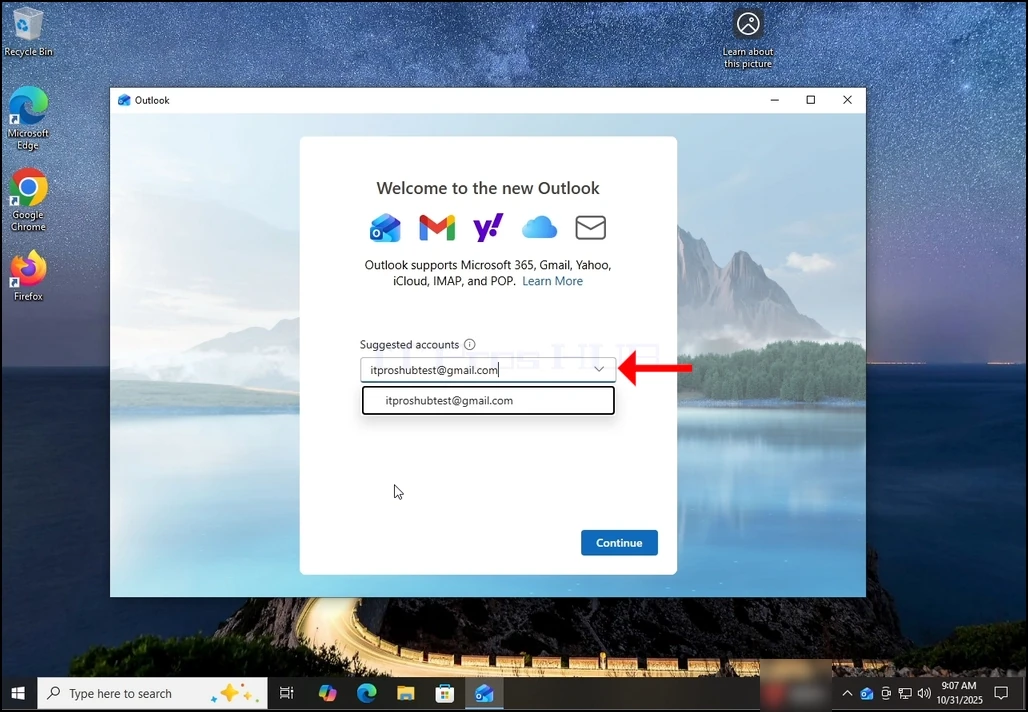Click the Gmail logo icon

point(437,227)
